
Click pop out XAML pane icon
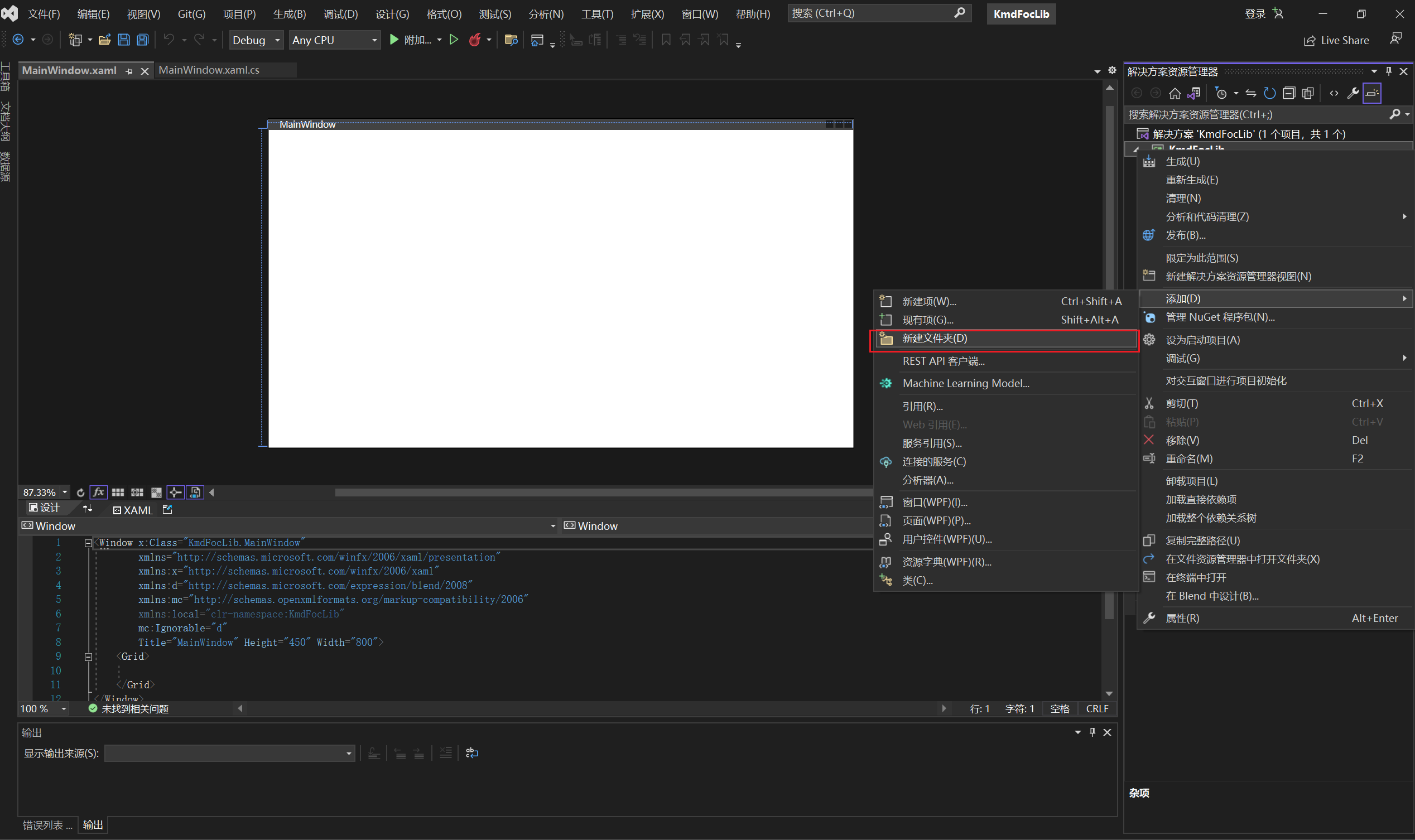[167, 509]
